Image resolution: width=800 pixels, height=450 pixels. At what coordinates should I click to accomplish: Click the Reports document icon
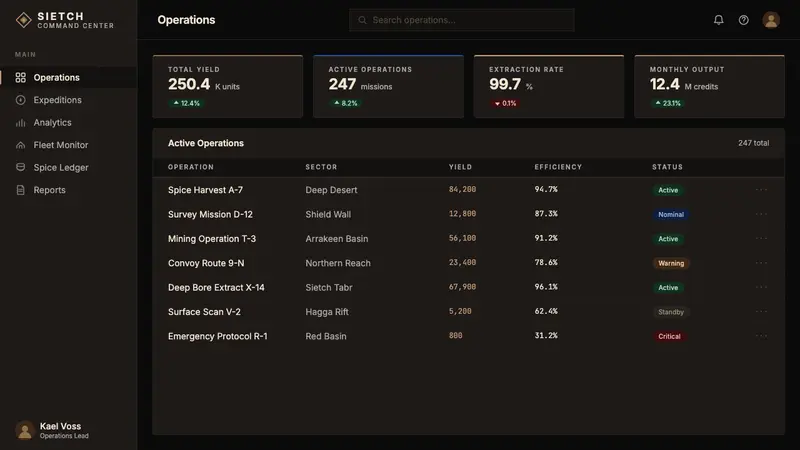(20, 190)
